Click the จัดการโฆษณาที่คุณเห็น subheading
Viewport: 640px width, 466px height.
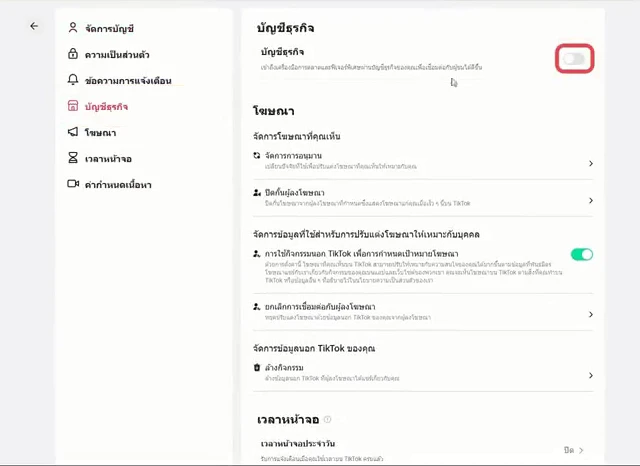[297, 136]
